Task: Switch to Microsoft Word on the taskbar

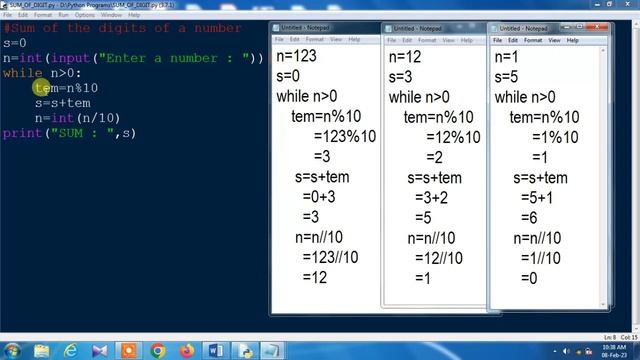Action: [216, 351]
